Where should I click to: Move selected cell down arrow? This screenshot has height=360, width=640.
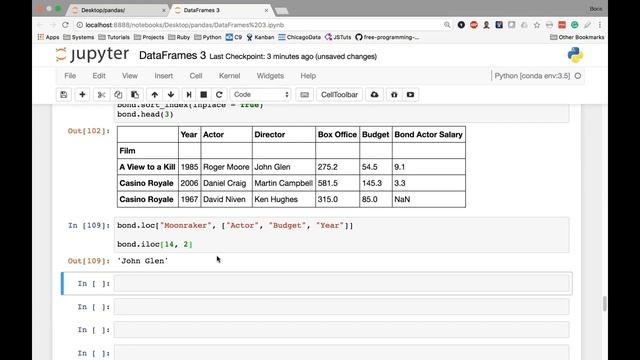(171, 95)
